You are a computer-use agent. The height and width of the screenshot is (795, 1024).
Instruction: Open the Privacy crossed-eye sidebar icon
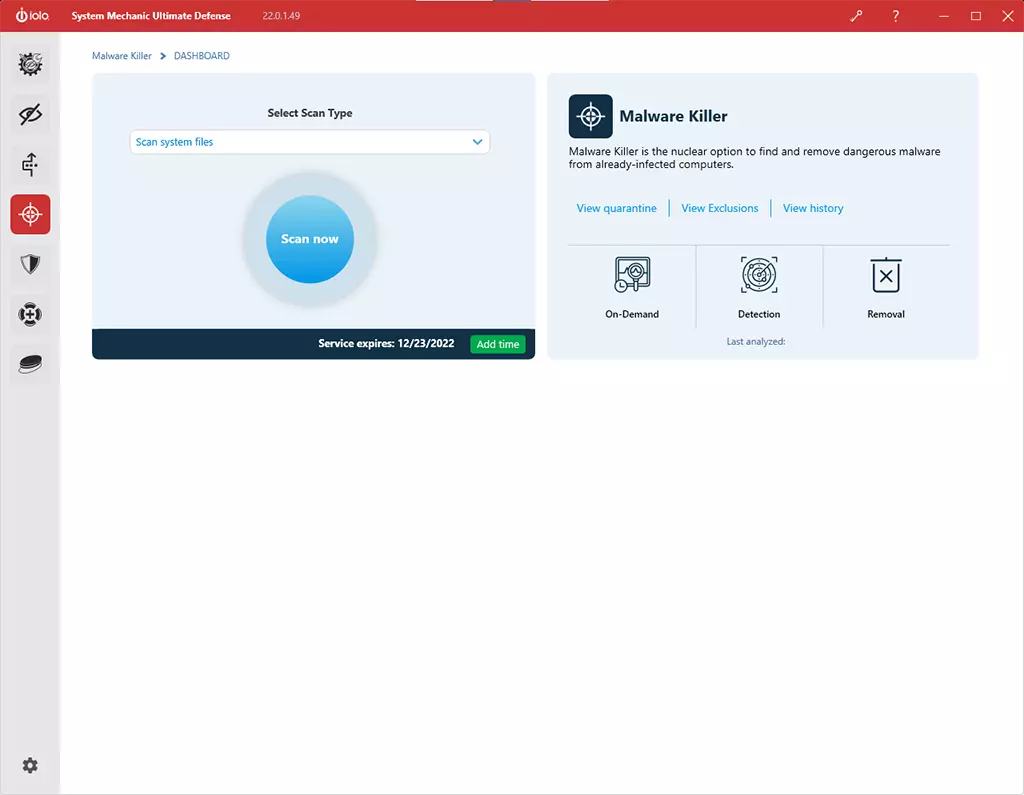pos(30,114)
